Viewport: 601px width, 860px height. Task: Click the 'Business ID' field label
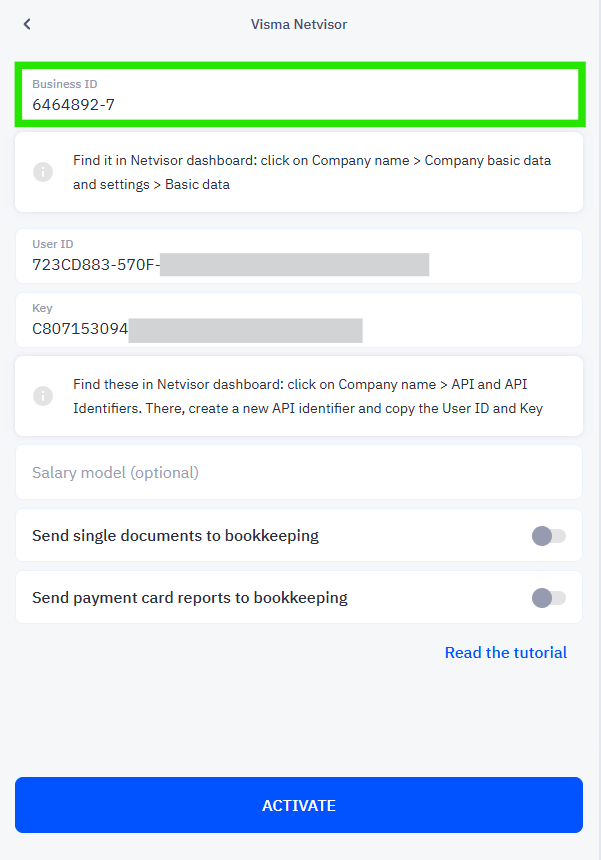(x=65, y=84)
